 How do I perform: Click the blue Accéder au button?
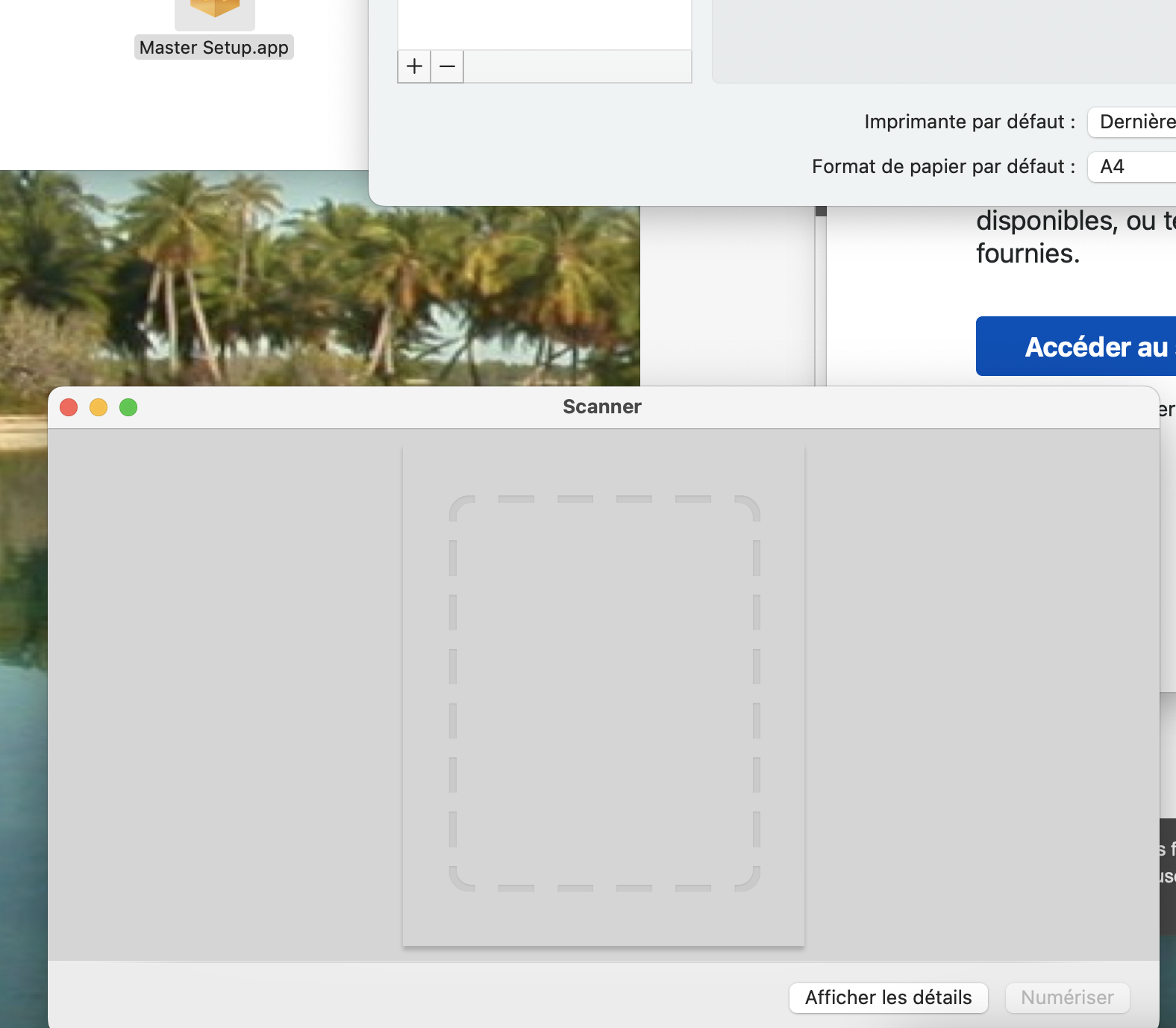coord(1076,346)
